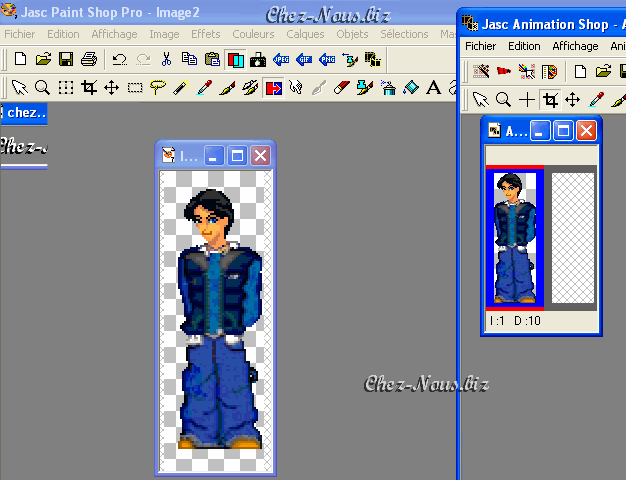626x480 pixels.
Task: Select the Arrow tool in Animation Shop
Action: coord(481,99)
